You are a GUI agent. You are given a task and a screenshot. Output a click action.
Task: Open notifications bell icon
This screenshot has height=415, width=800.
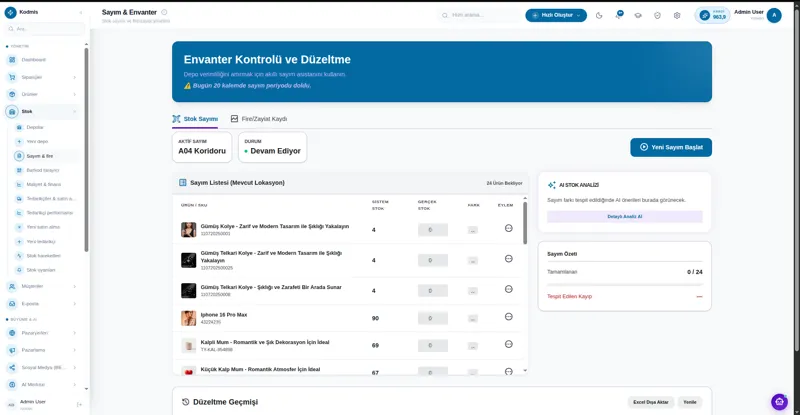pyautogui.click(x=618, y=15)
